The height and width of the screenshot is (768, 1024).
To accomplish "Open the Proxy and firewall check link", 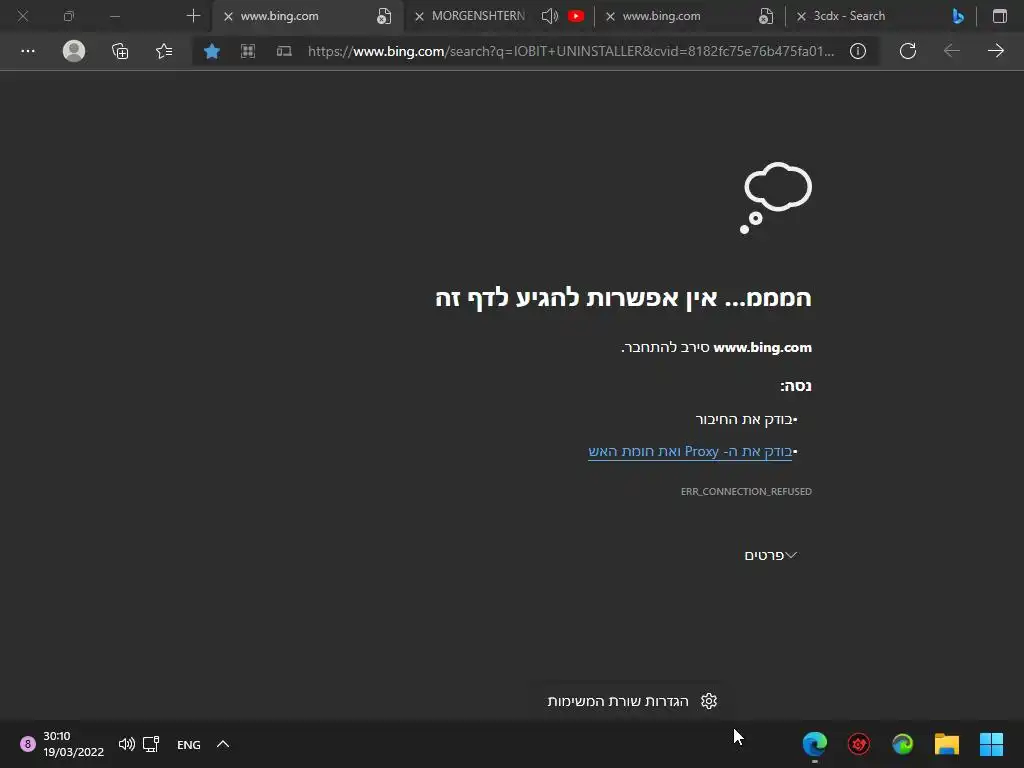I will click(690, 452).
